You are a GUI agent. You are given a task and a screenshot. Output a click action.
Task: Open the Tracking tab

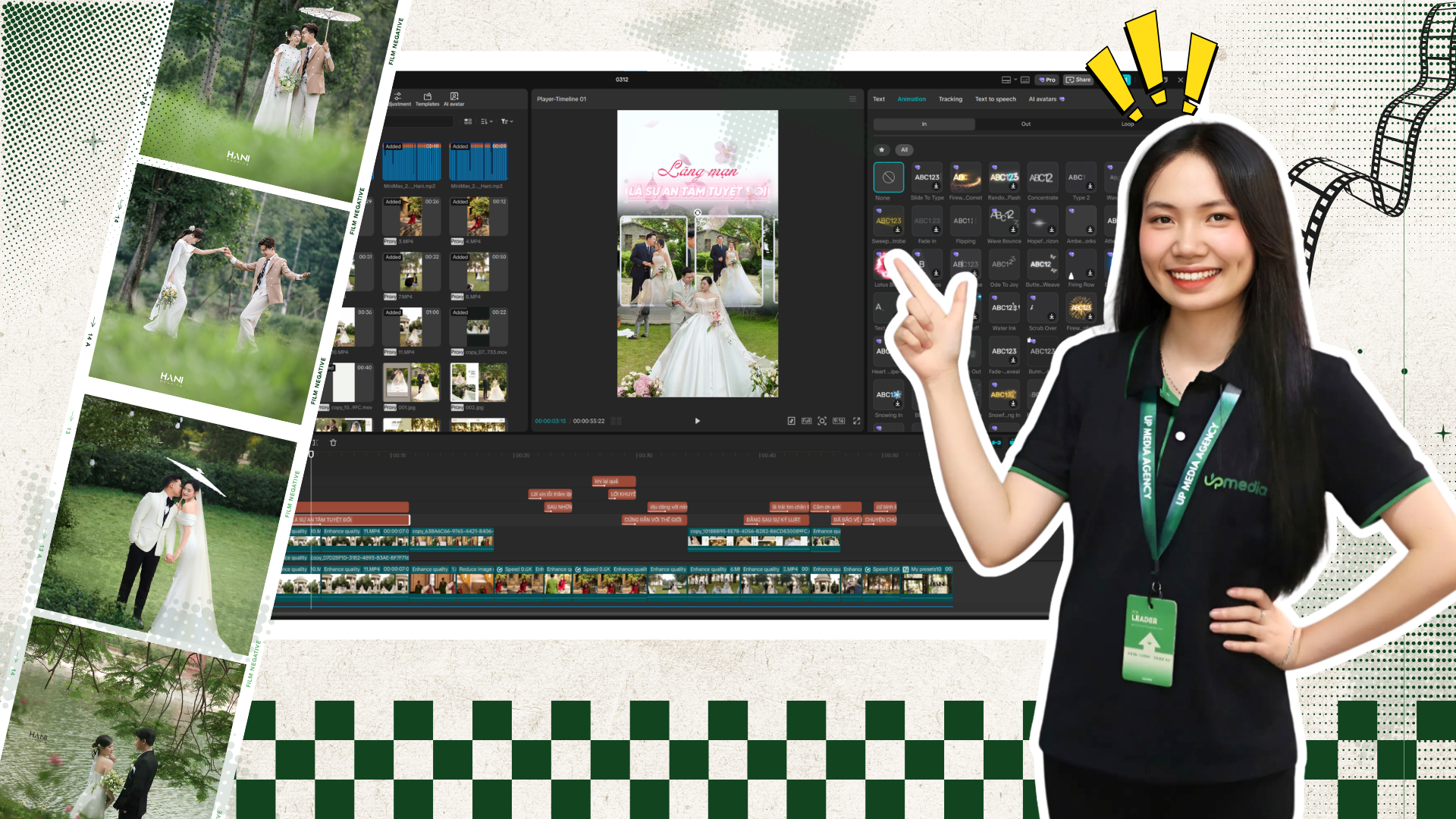pyautogui.click(x=950, y=99)
